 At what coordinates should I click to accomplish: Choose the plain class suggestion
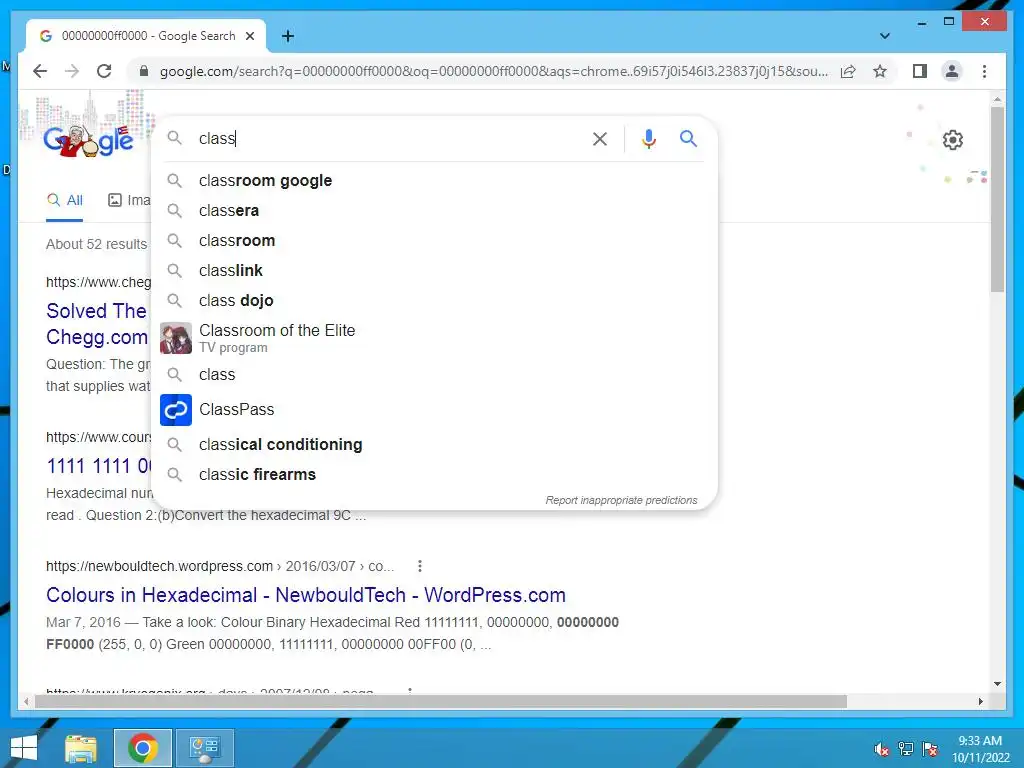coord(434,374)
